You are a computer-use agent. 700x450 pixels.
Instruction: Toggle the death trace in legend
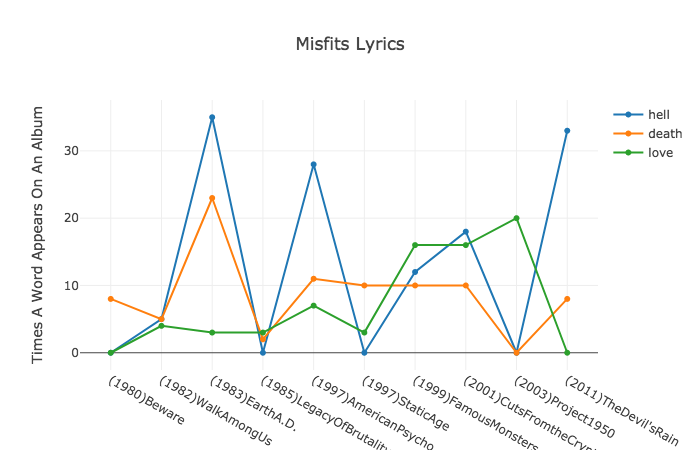[x=648, y=133]
